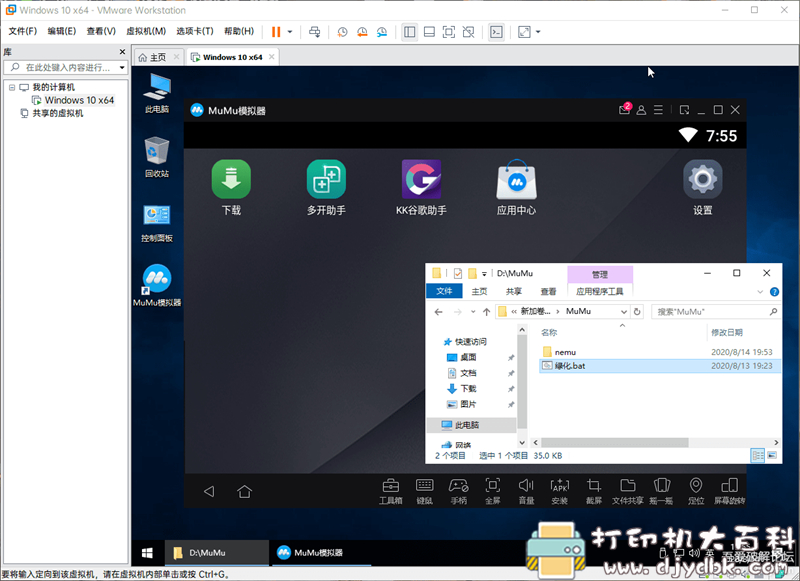800x581 pixels.
Task: Select the nemu folder row
Action: coord(659,352)
